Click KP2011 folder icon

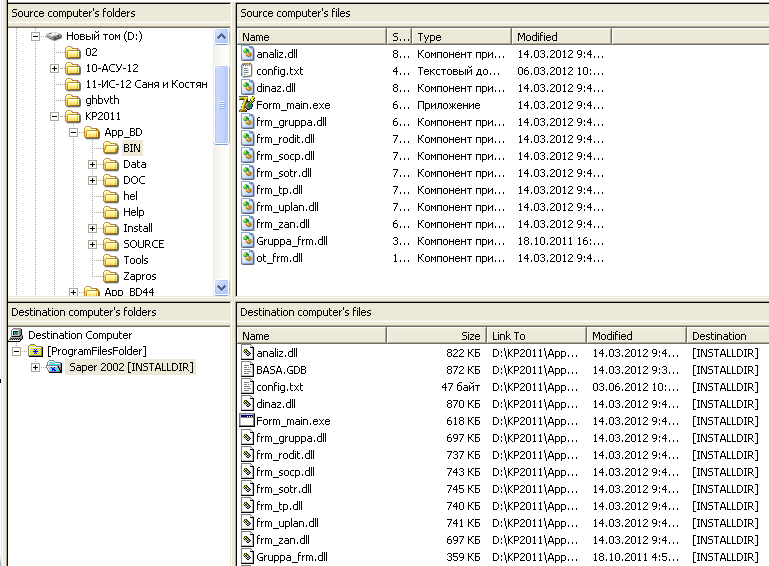coord(73,116)
